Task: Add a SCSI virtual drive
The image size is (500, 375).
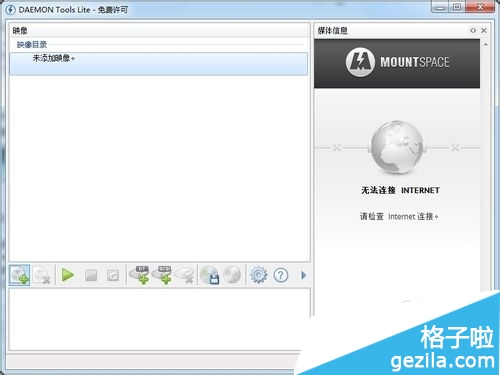Action: (162, 275)
